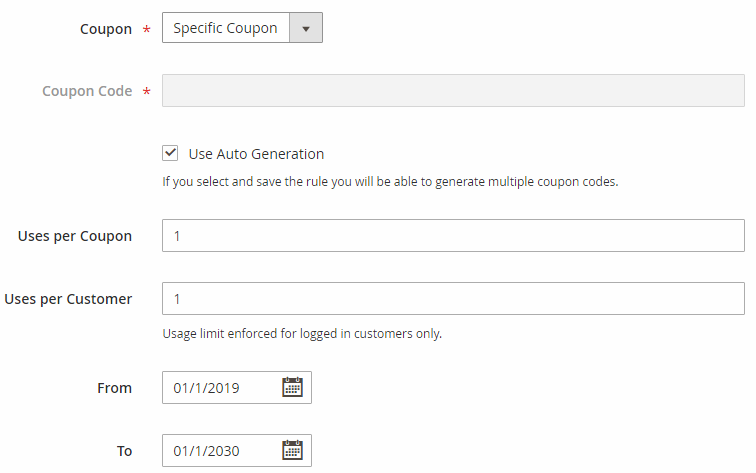Click the Uses per Coupon label
The image size is (756, 473).
pos(75,236)
